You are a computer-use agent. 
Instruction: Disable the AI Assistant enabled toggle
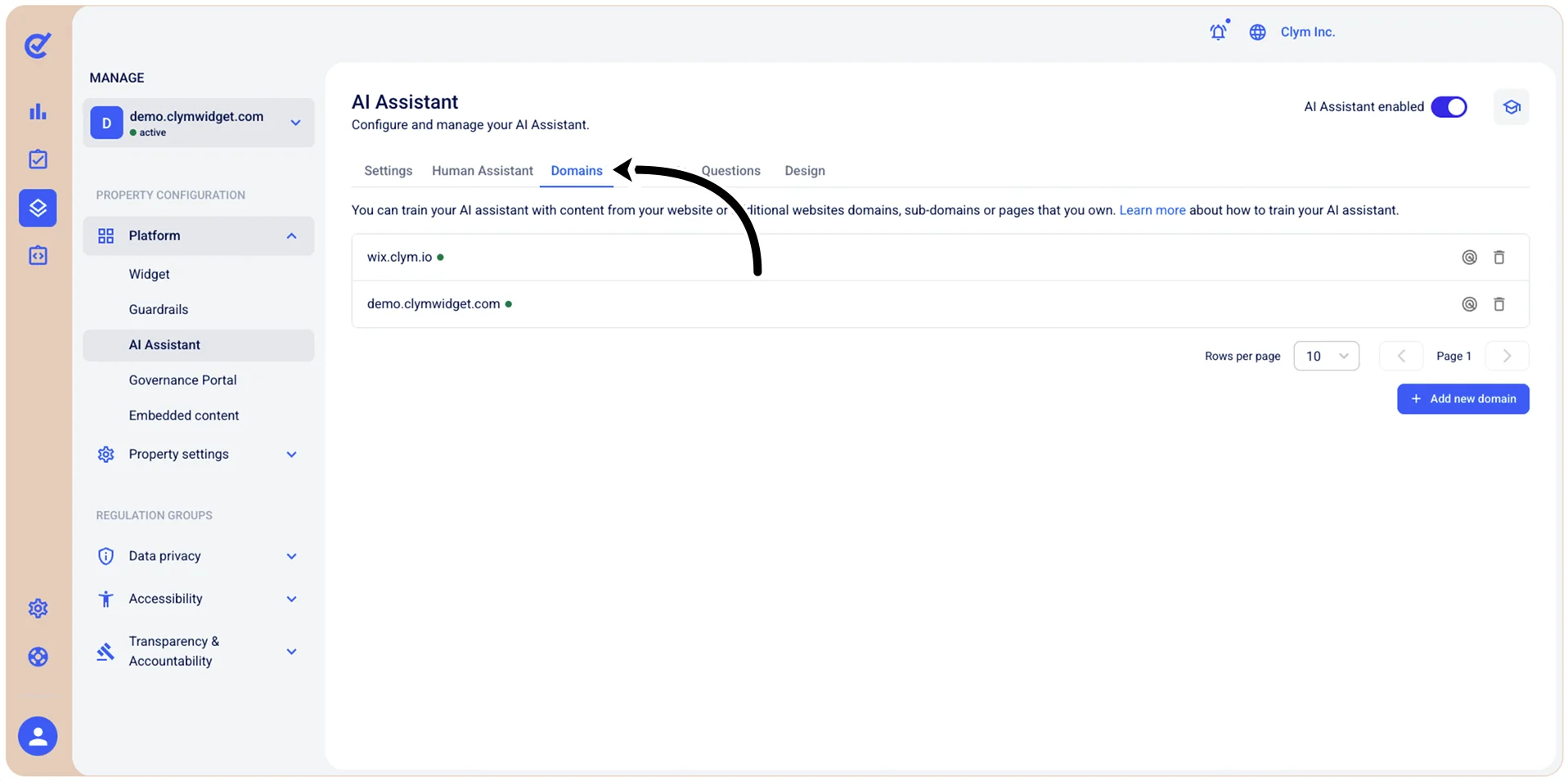(1449, 107)
